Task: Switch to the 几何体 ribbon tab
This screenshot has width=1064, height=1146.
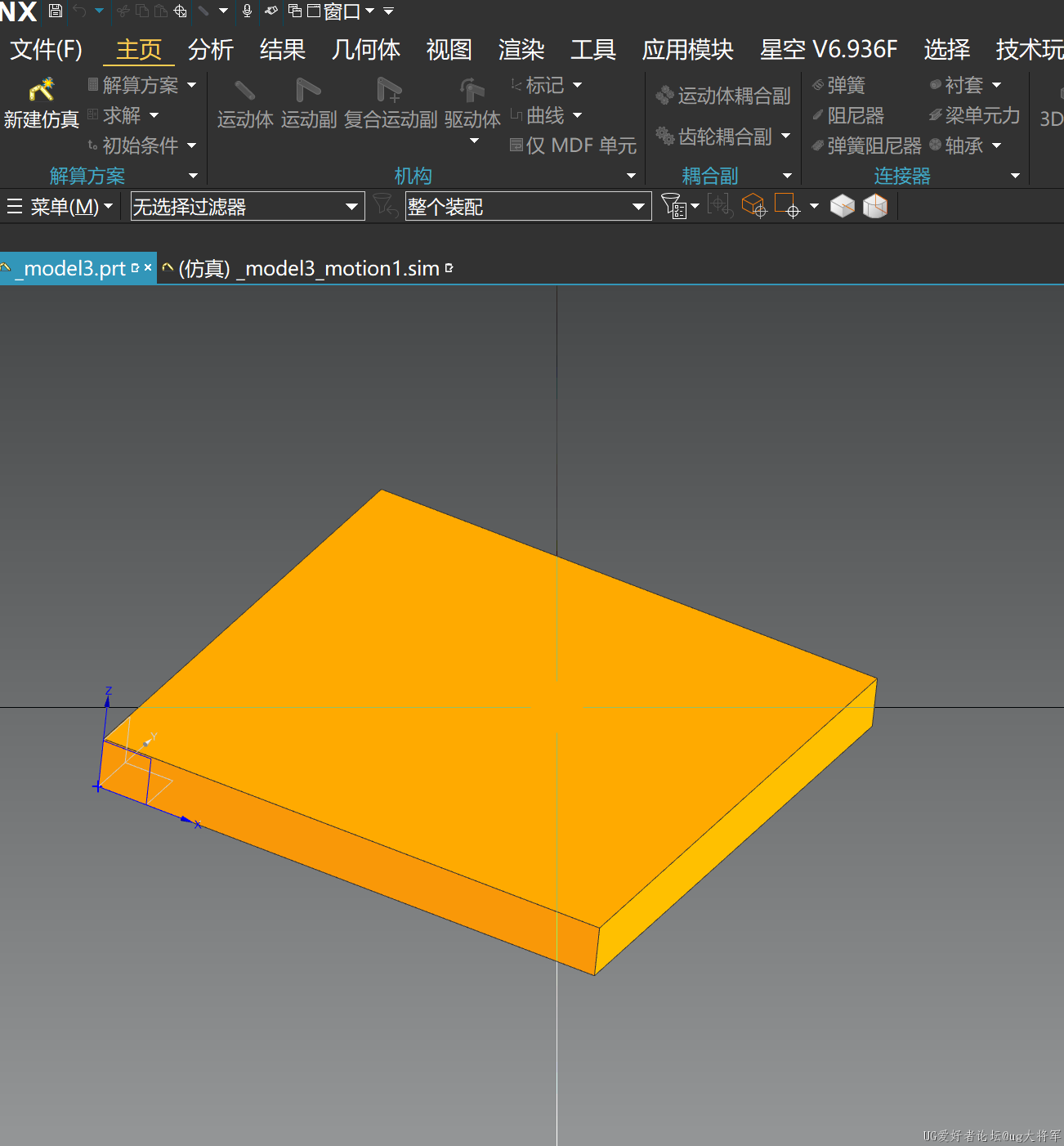Action: tap(366, 50)
